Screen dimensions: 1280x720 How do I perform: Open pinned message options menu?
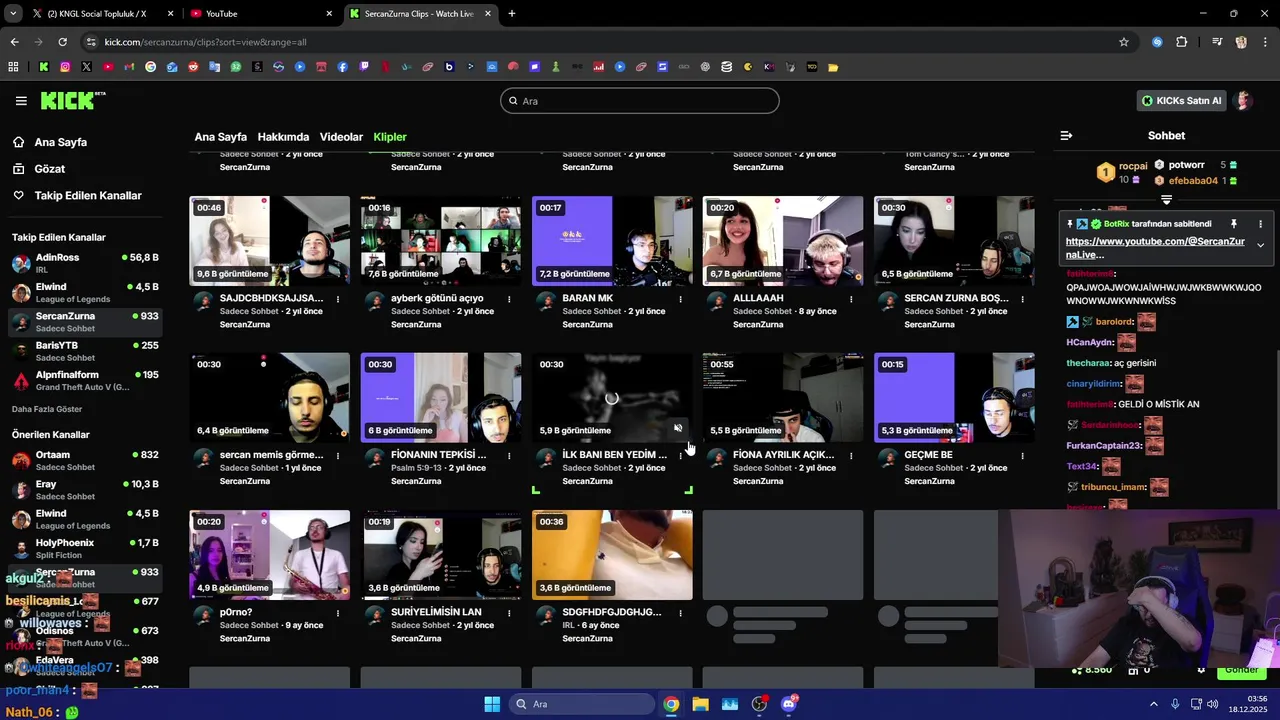(1260, 224)
